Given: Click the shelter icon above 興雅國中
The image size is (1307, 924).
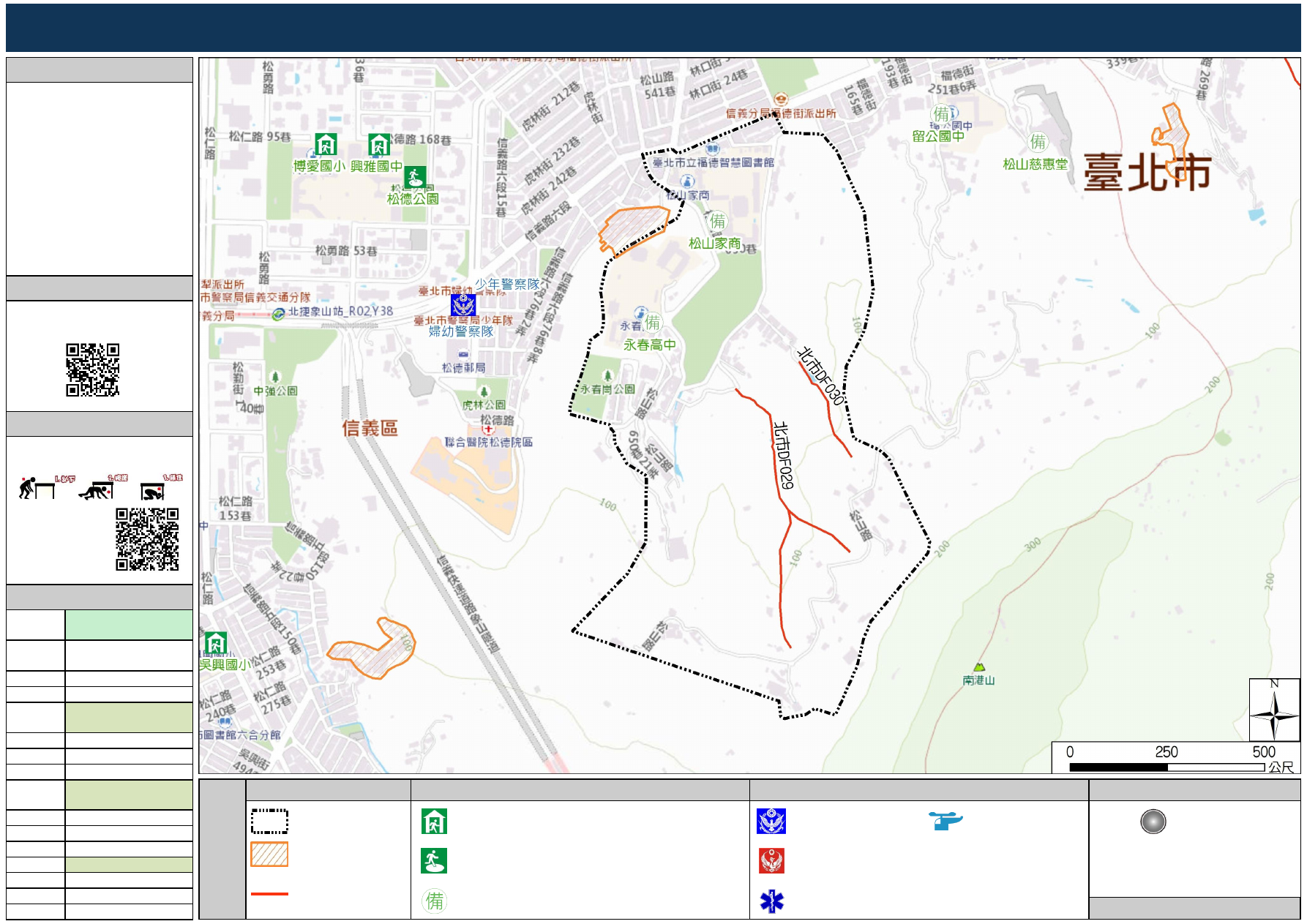Looking at the screenshot, I should (378, 144).
